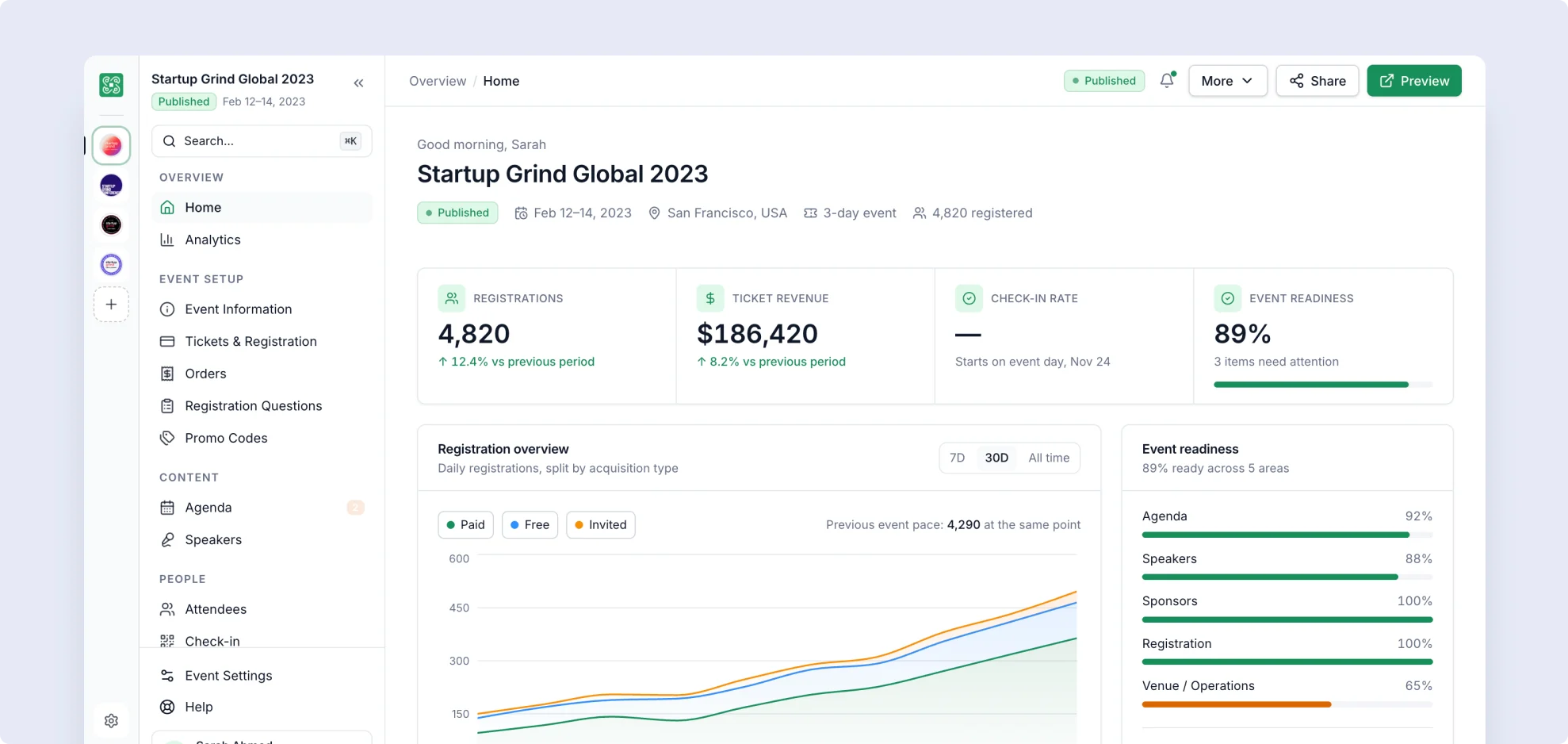Image resolution: width=1568 pixels, height=744 pixels.
Task: Click the Check-in Rate card icon
Action: 969,298
